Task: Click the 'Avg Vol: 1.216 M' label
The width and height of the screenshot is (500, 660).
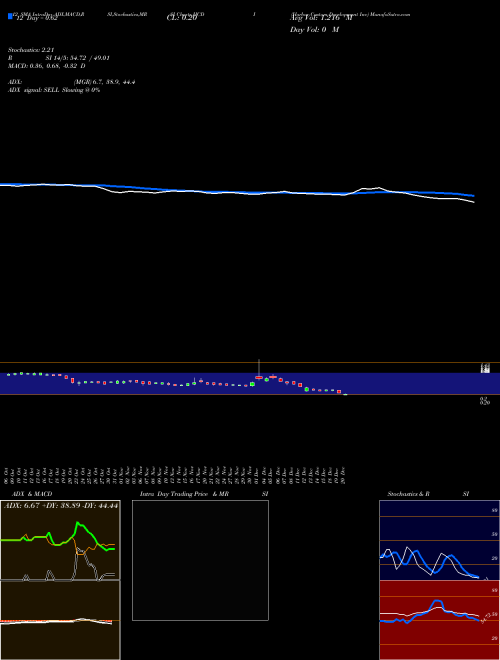Action: pos(321,18)
